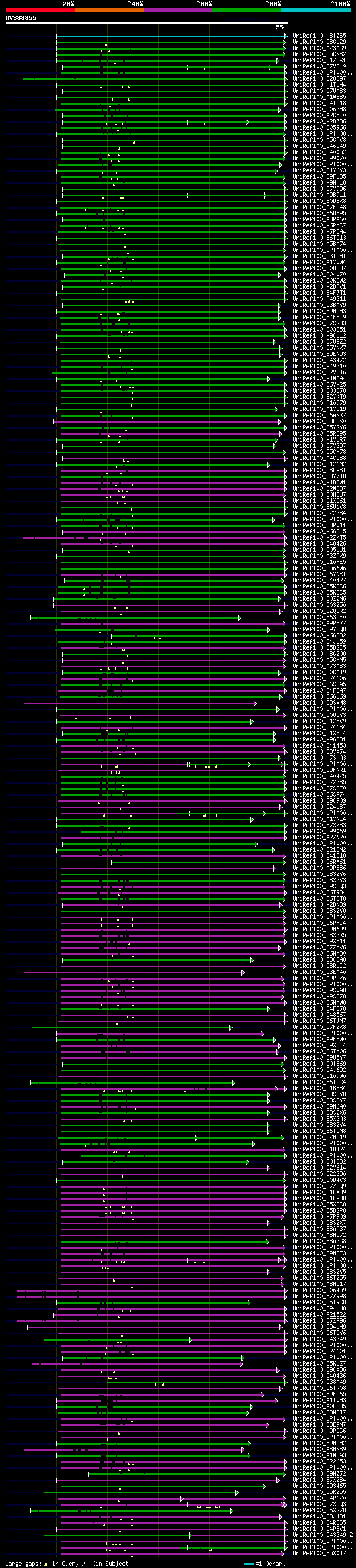This screenshot has height=1568, width=356.
Task: Select label UniRef100_Q03251
Action: point(319,330)
